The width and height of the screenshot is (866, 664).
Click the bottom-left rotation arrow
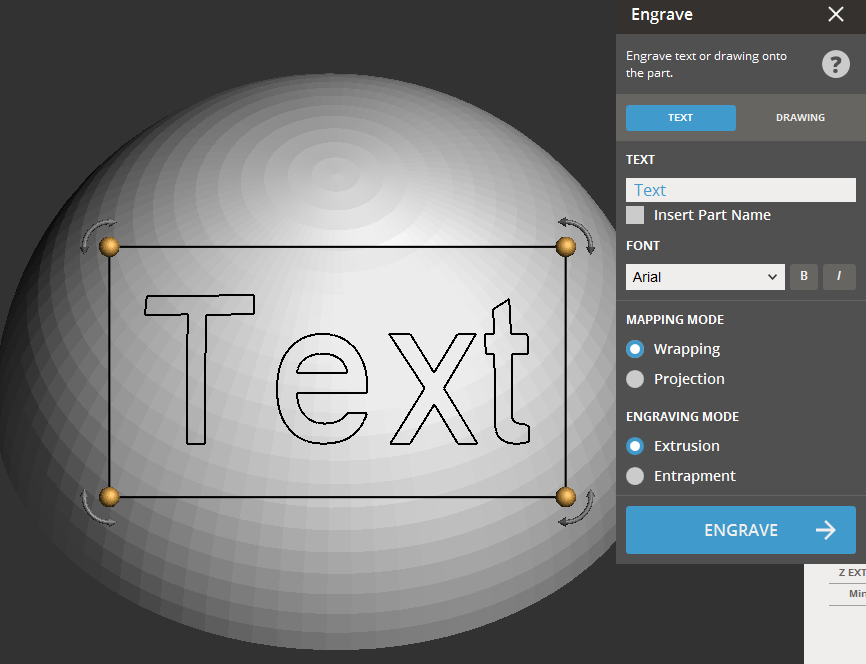click(93, 510)
